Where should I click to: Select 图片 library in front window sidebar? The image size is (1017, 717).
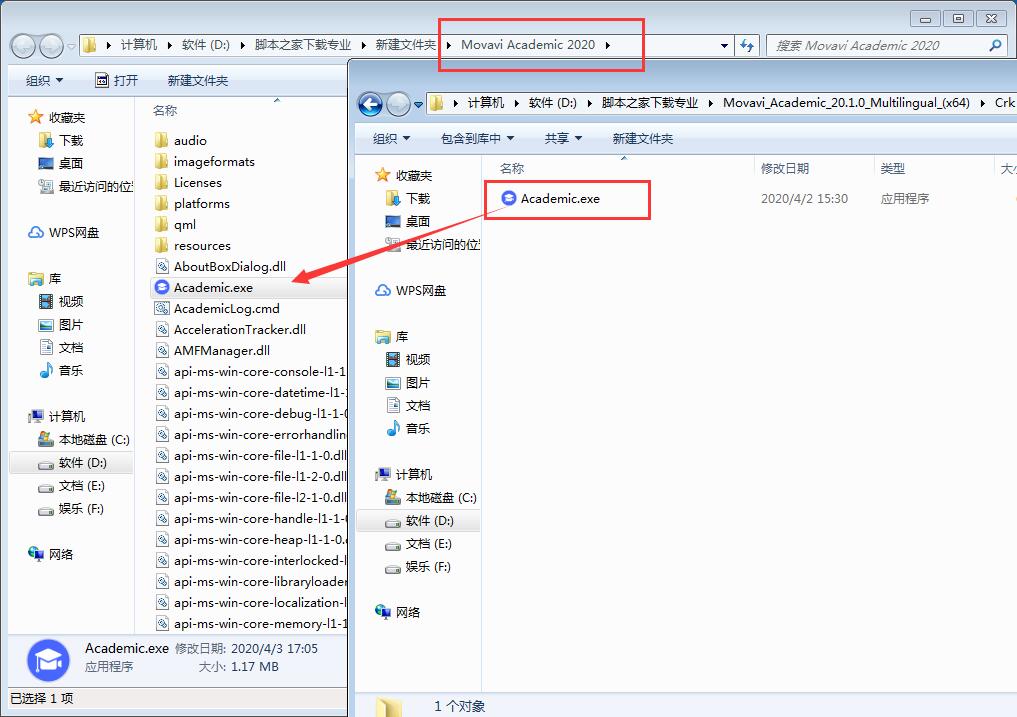coord(408,383)
